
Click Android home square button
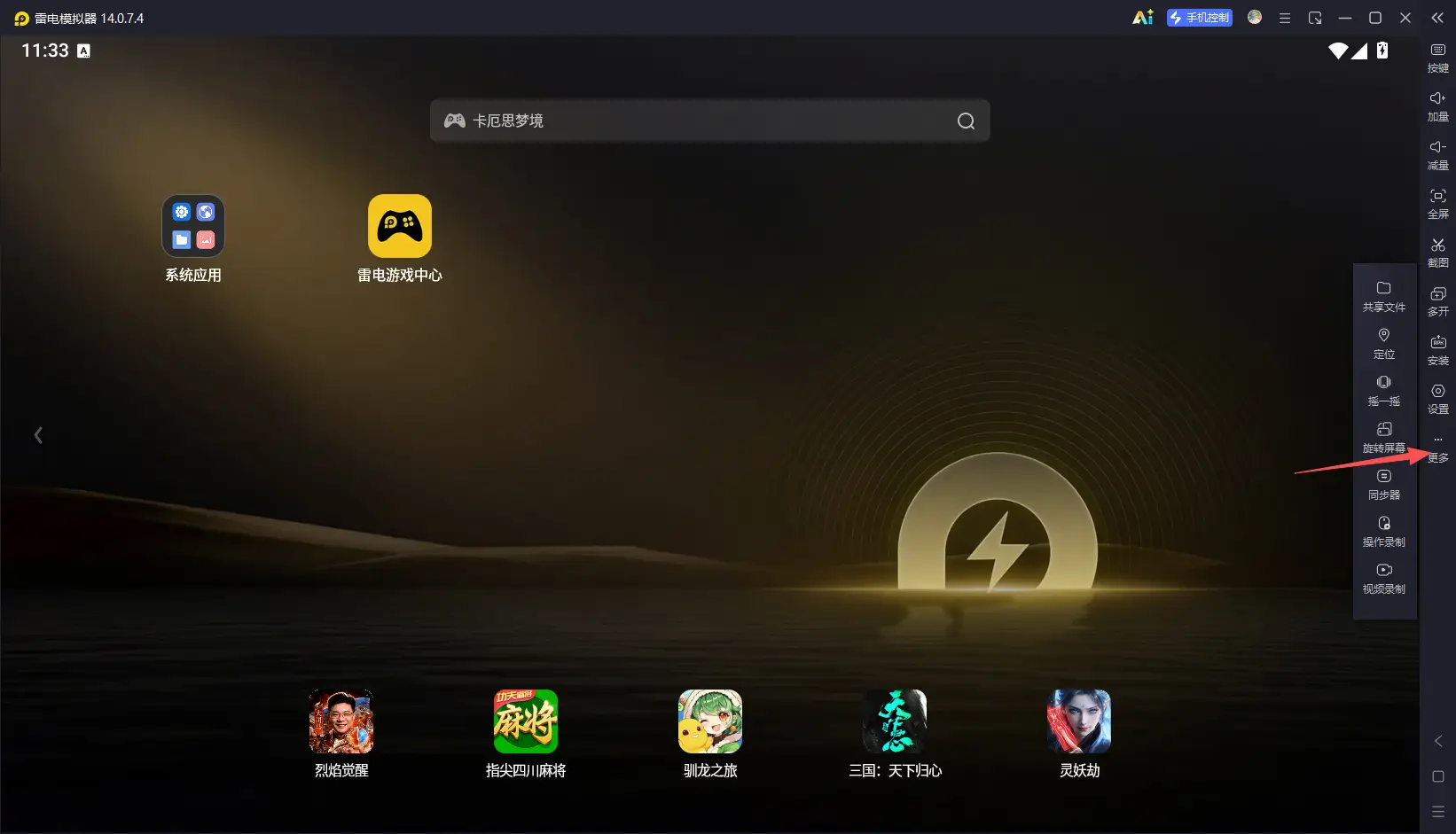point(1438,776)
